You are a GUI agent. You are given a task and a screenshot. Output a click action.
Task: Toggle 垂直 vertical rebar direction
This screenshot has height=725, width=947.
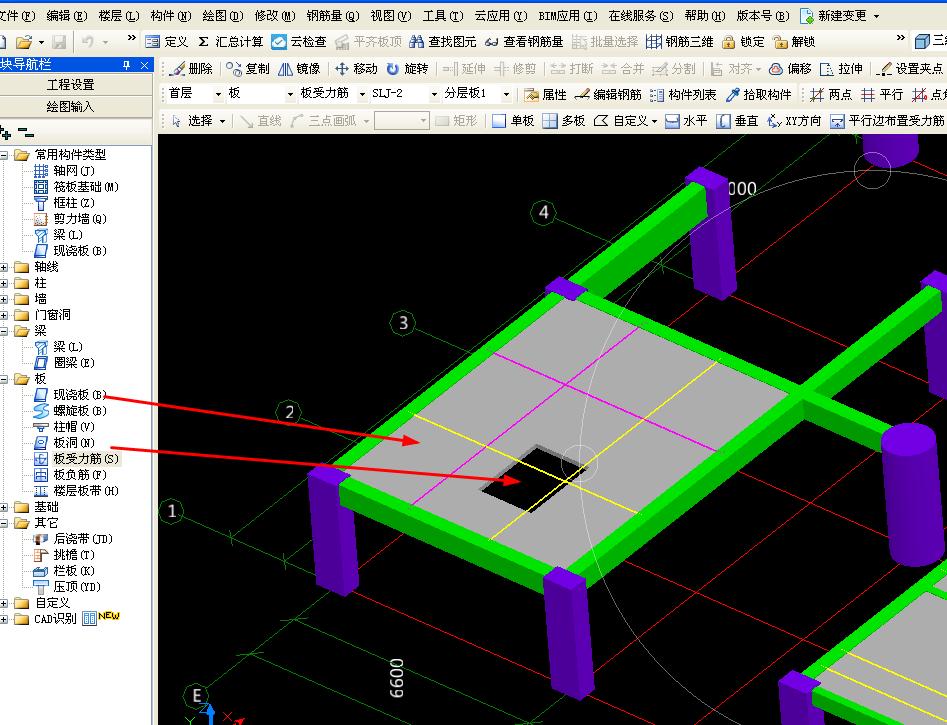pyautogui.click(x=737, y=121)
